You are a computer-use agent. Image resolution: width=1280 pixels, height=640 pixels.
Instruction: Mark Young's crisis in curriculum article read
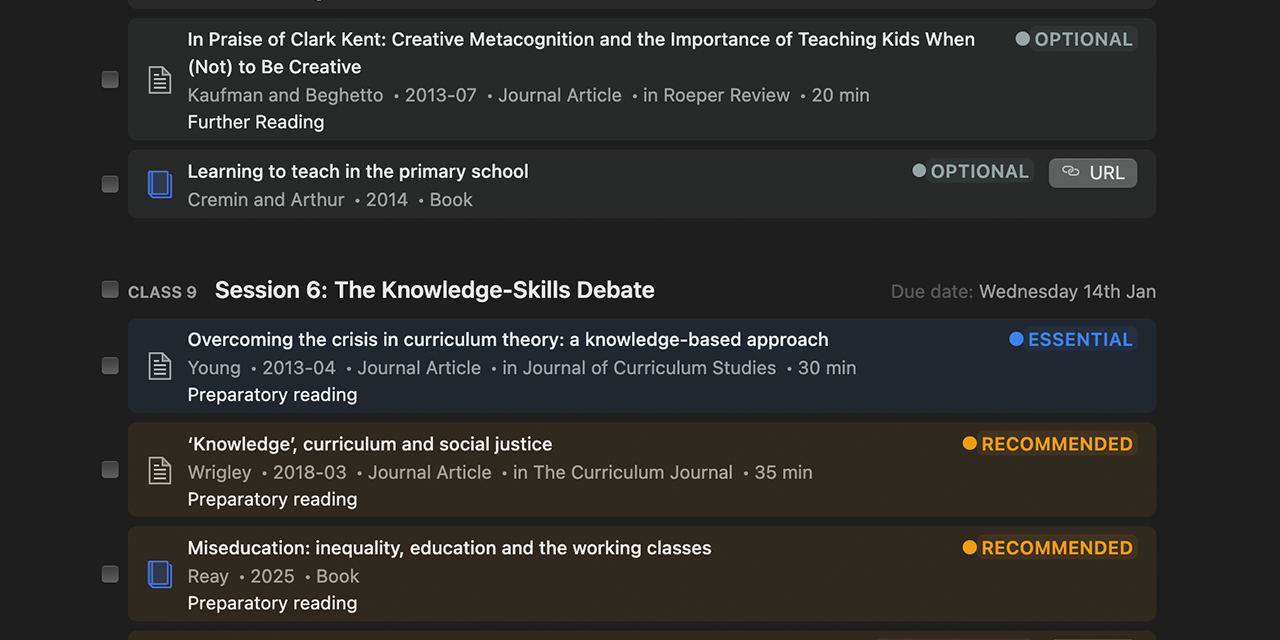(110, 366)
